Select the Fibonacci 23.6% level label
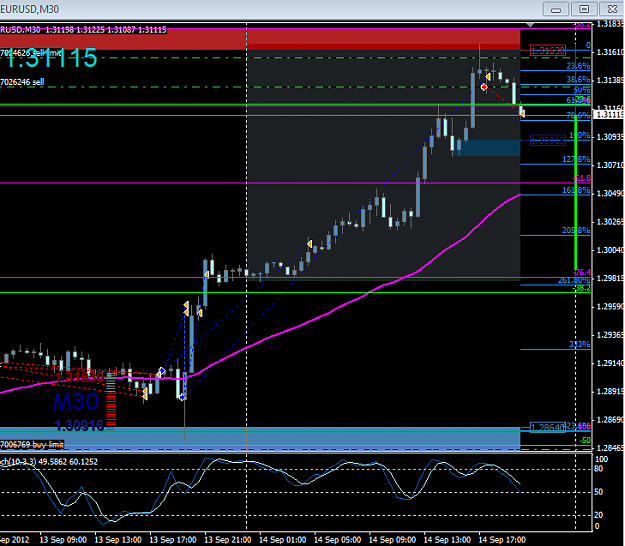The height and width of the screenshot is (546, 625). coord(578,66)
